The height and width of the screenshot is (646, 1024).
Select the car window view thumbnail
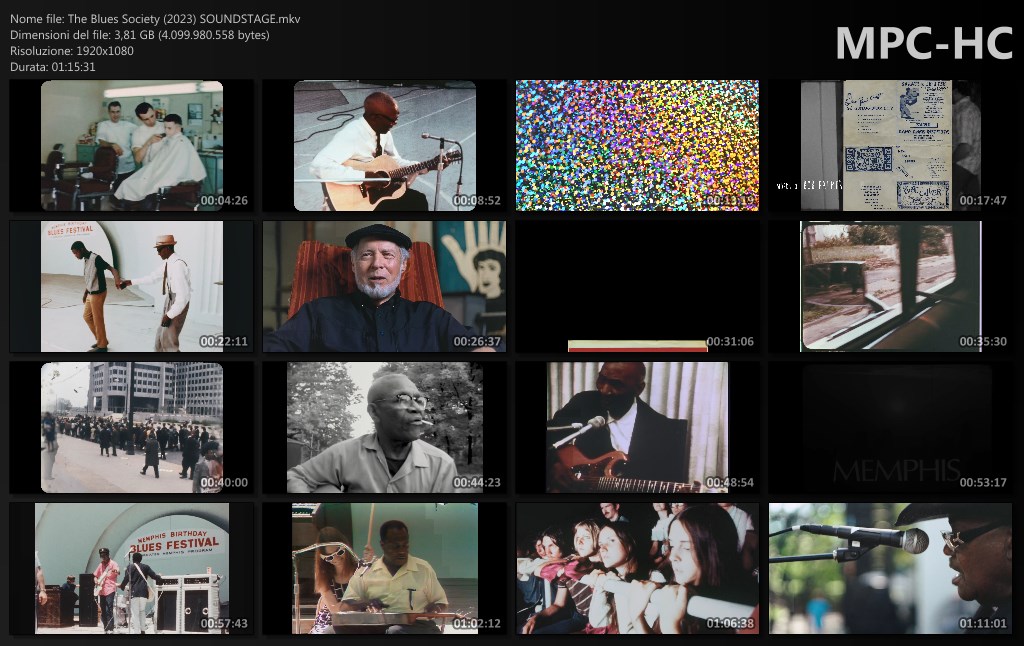[890, 287]
